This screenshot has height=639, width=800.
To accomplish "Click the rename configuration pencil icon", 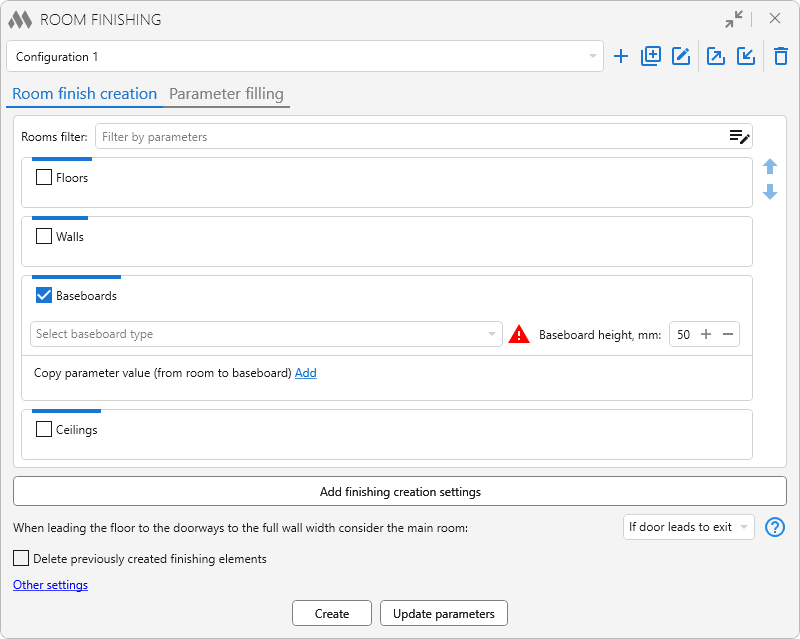I will [681, 56].
